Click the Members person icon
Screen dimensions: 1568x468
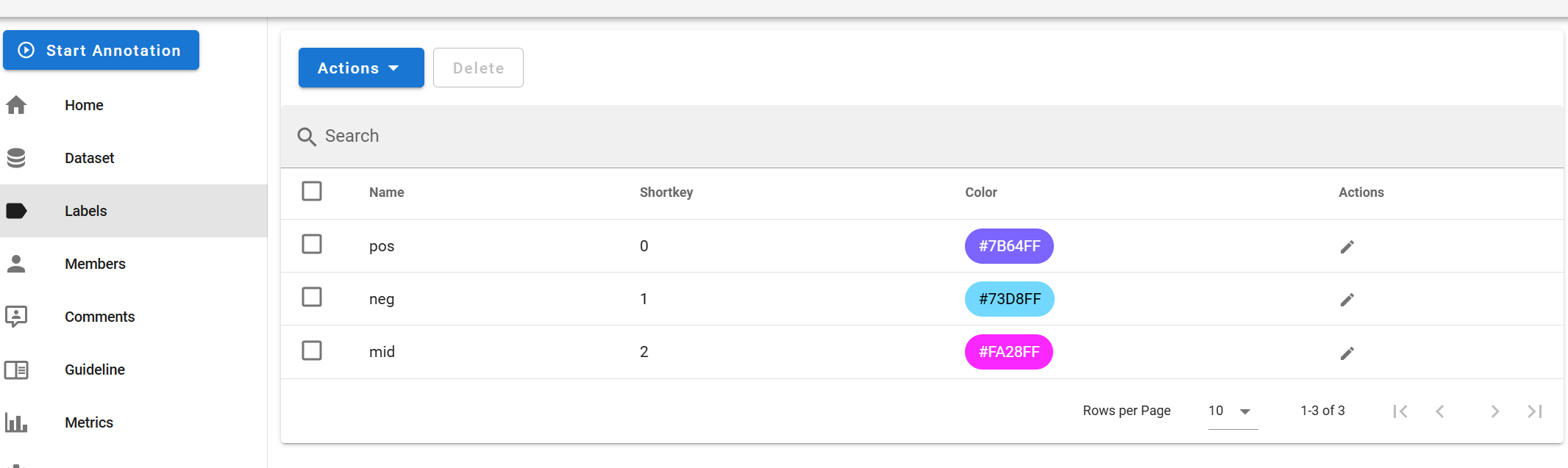16,264
